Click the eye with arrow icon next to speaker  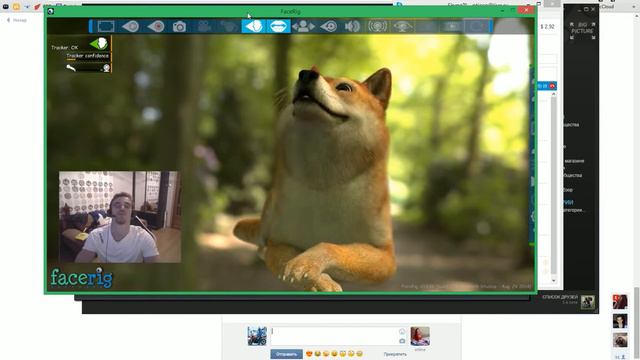point(329,27)
